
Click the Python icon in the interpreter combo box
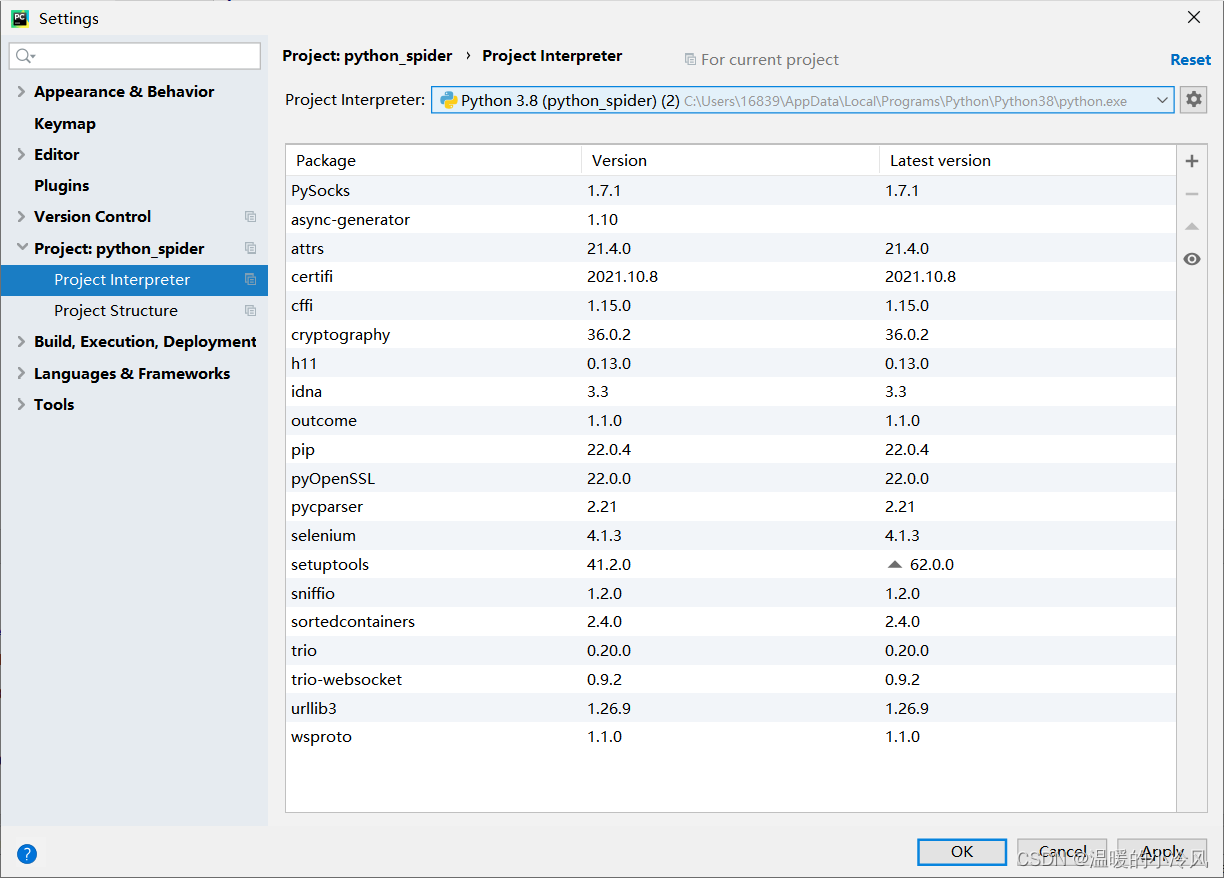click(x=449, y=100)
